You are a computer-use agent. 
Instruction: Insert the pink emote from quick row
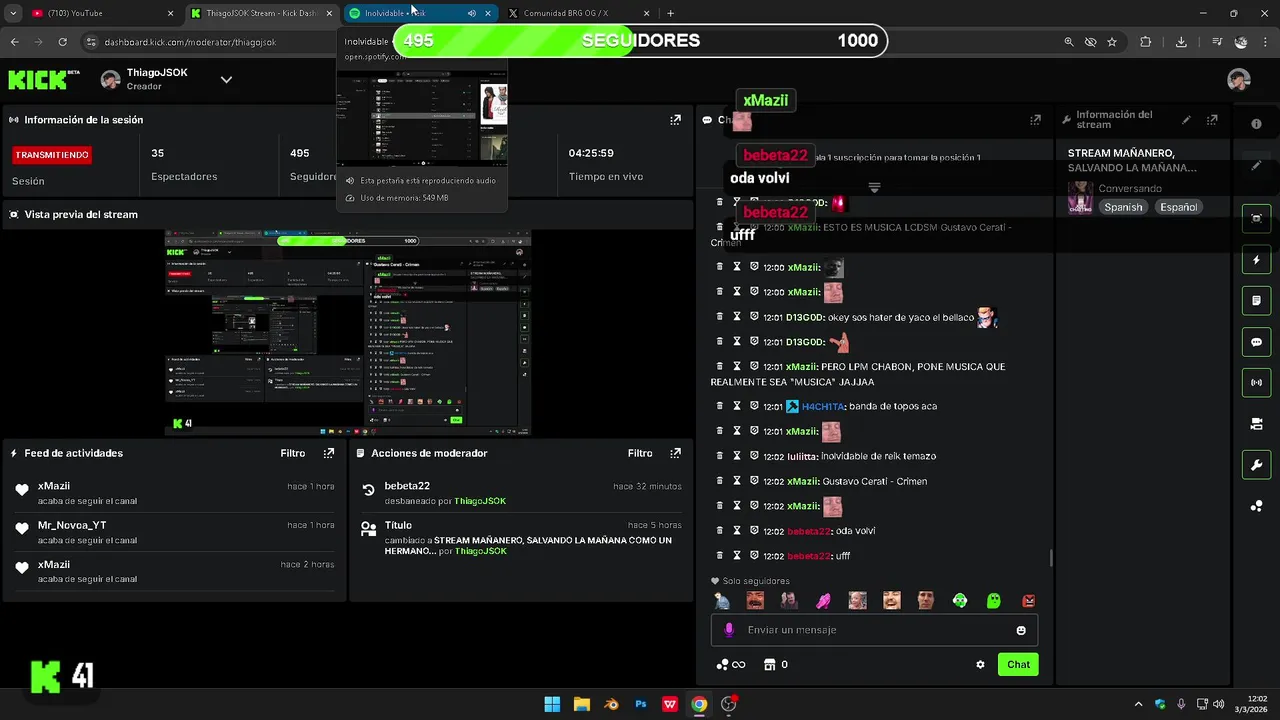[x=823, y=601]
